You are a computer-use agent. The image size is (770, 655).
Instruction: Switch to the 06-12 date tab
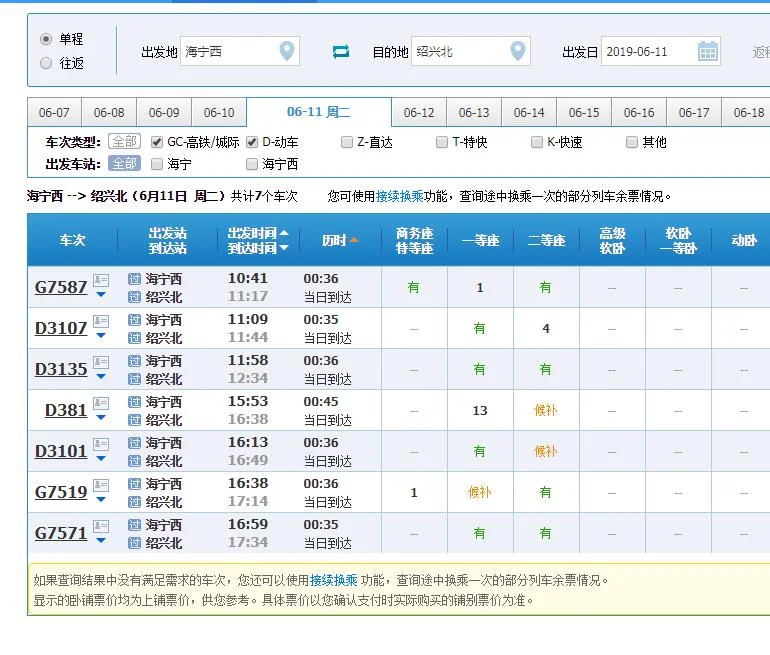pos(419,112)
